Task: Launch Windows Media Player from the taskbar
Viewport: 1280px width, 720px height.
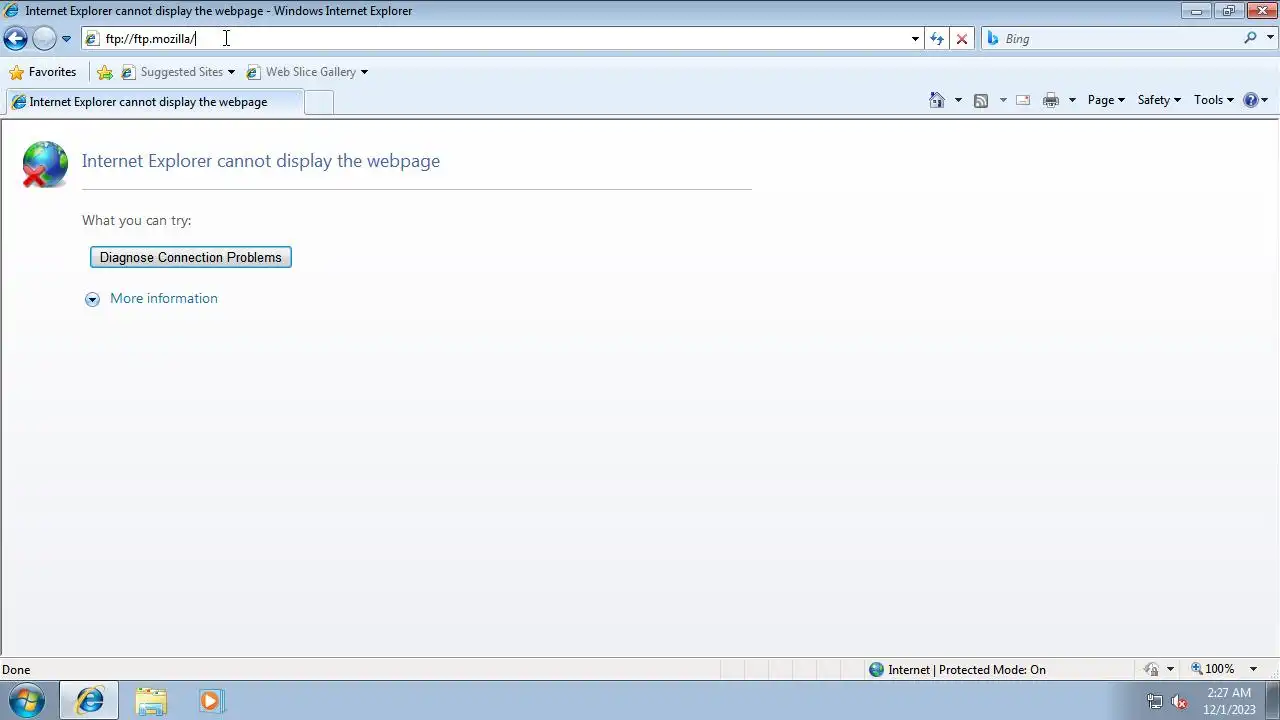Action: click(x=211, y=701)
